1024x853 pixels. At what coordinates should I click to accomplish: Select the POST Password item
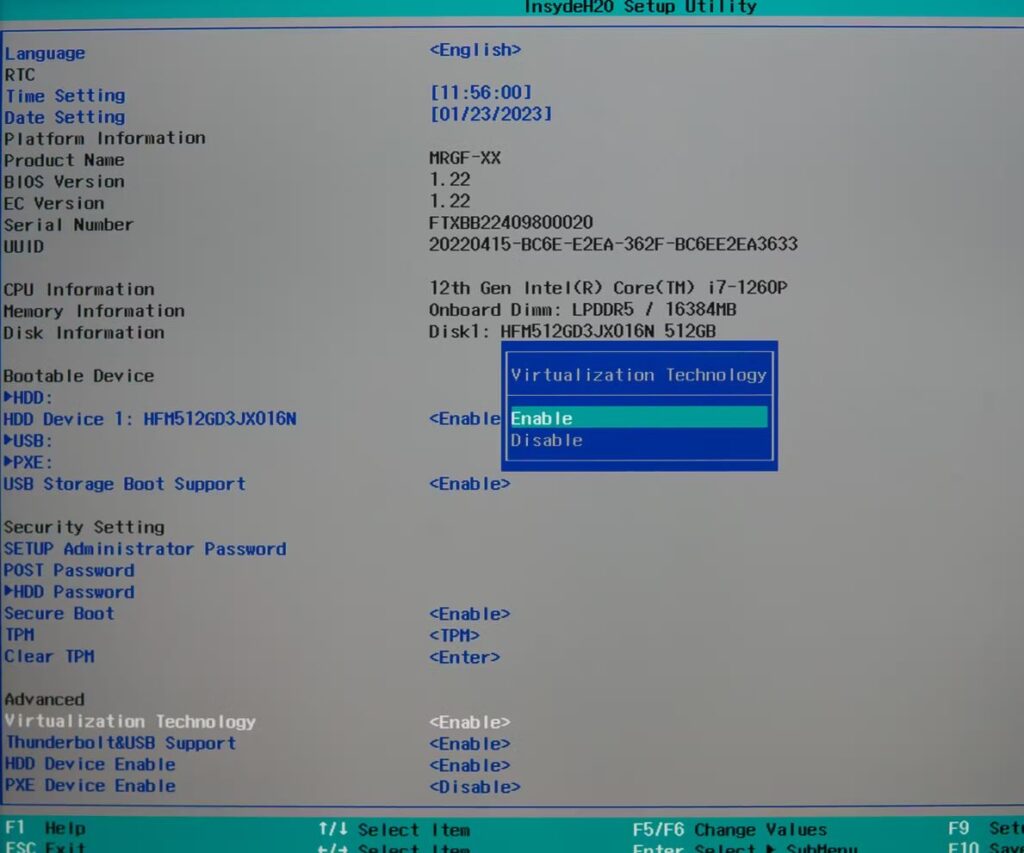click(69, 571)
